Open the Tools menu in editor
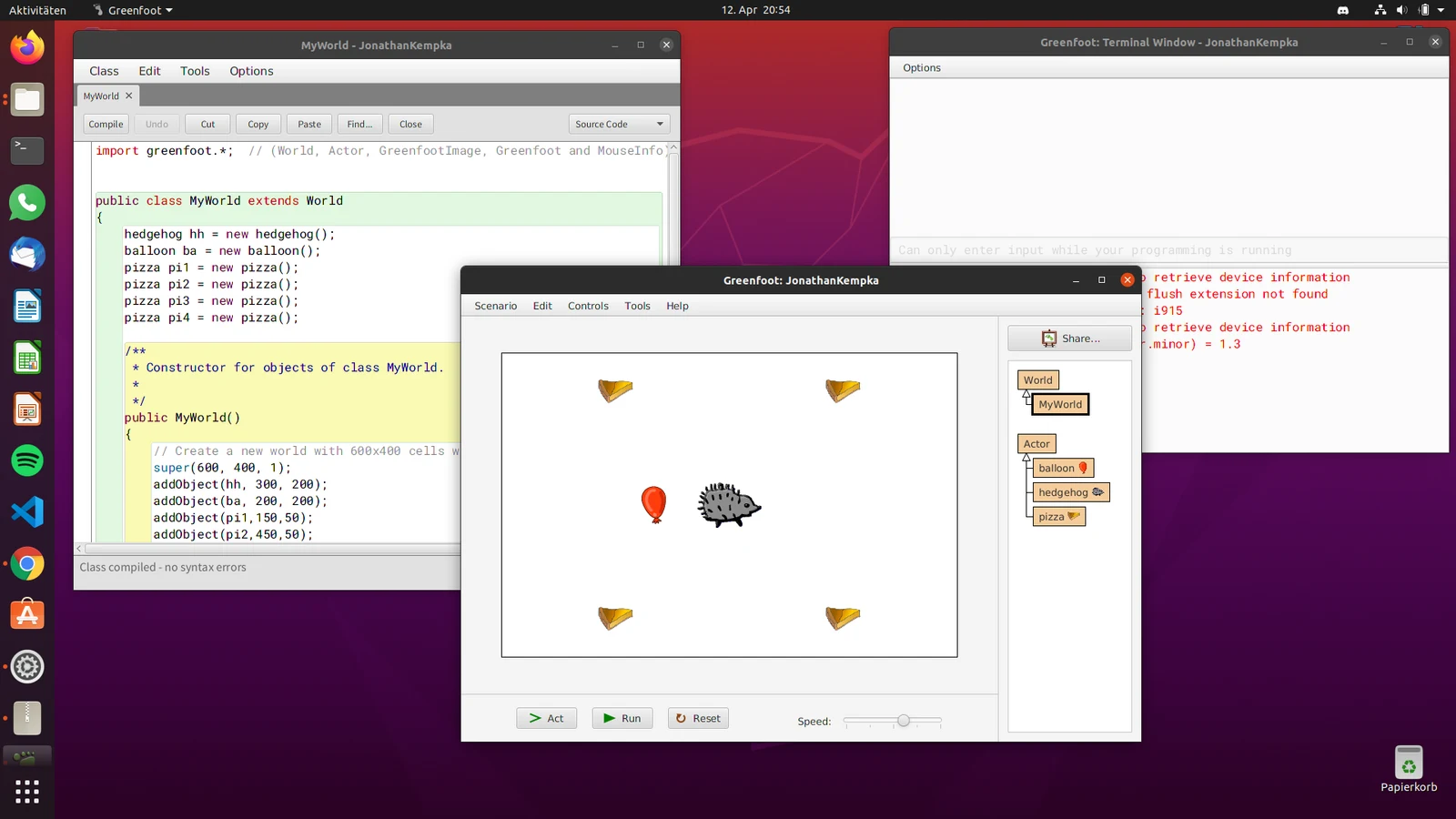Viewport: 1456px width, 819px height. [x=195, y=71]
